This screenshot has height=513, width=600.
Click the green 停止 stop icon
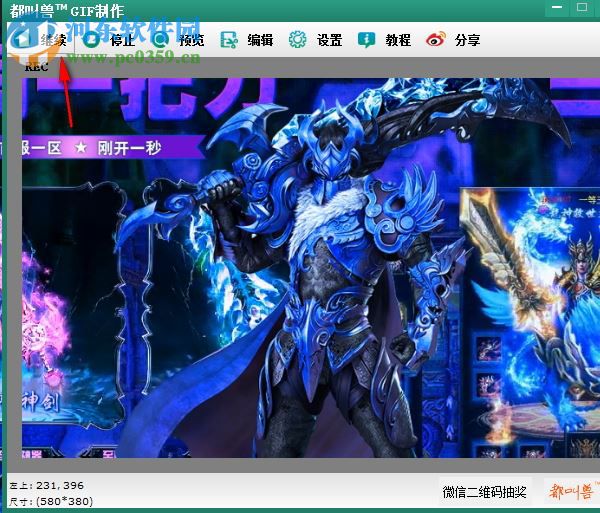tap(91, 40)
